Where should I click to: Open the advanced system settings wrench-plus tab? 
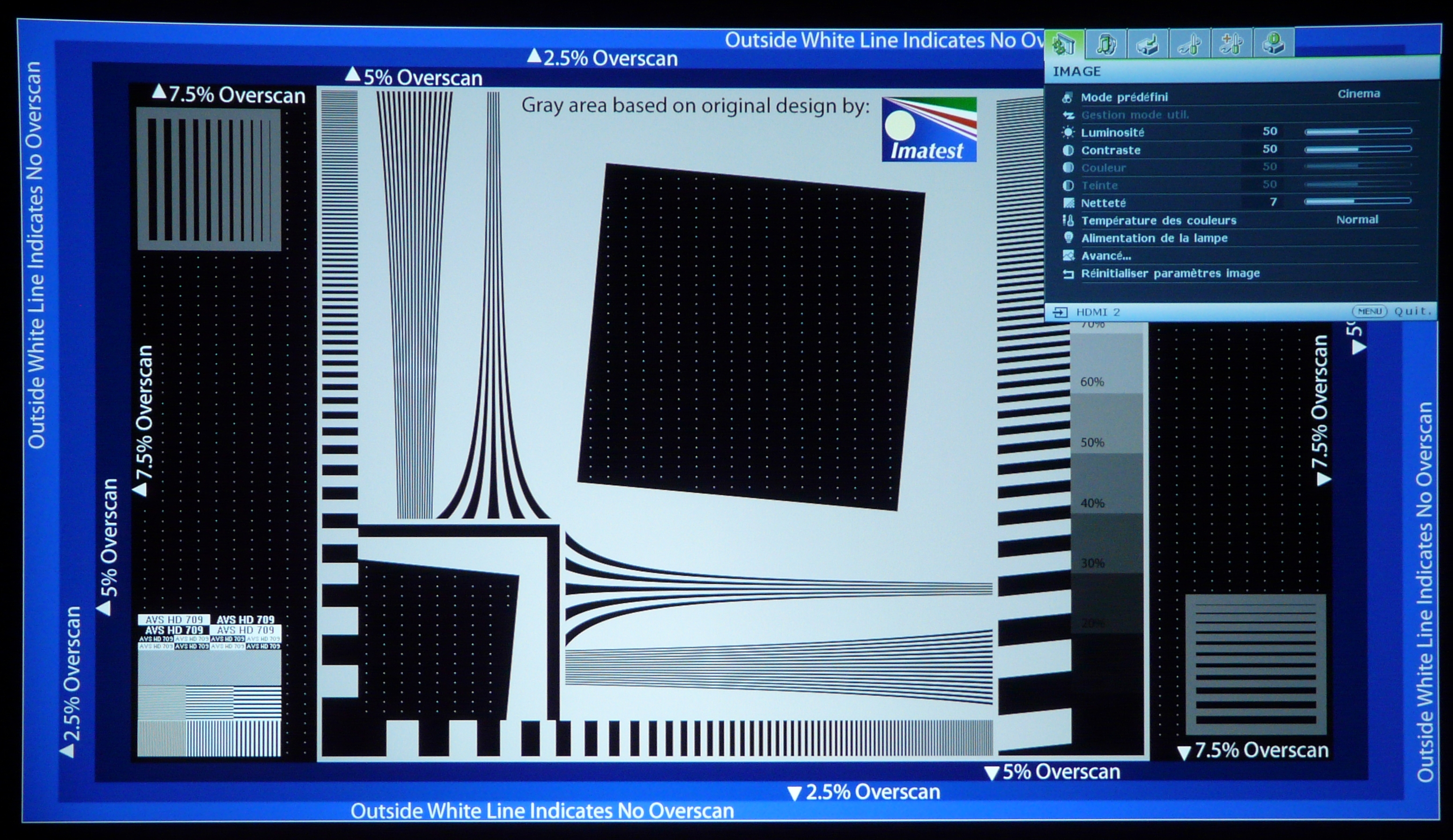(1231, 44)
